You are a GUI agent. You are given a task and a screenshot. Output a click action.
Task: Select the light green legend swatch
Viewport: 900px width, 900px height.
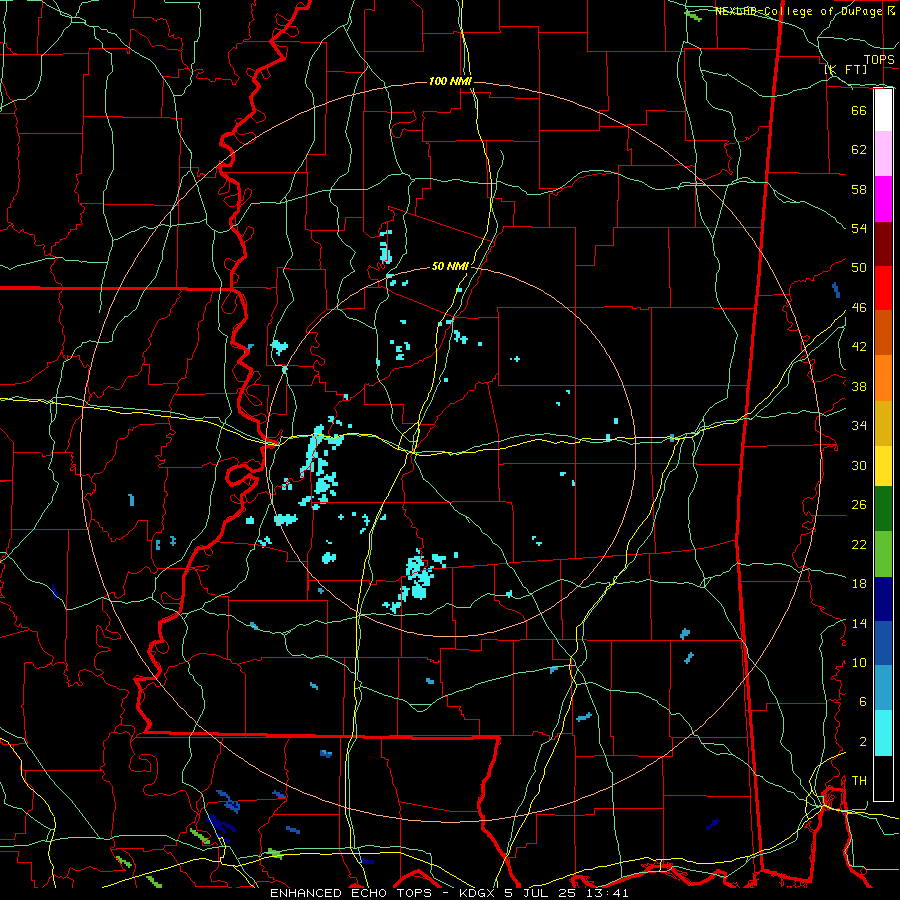point(883,554)
